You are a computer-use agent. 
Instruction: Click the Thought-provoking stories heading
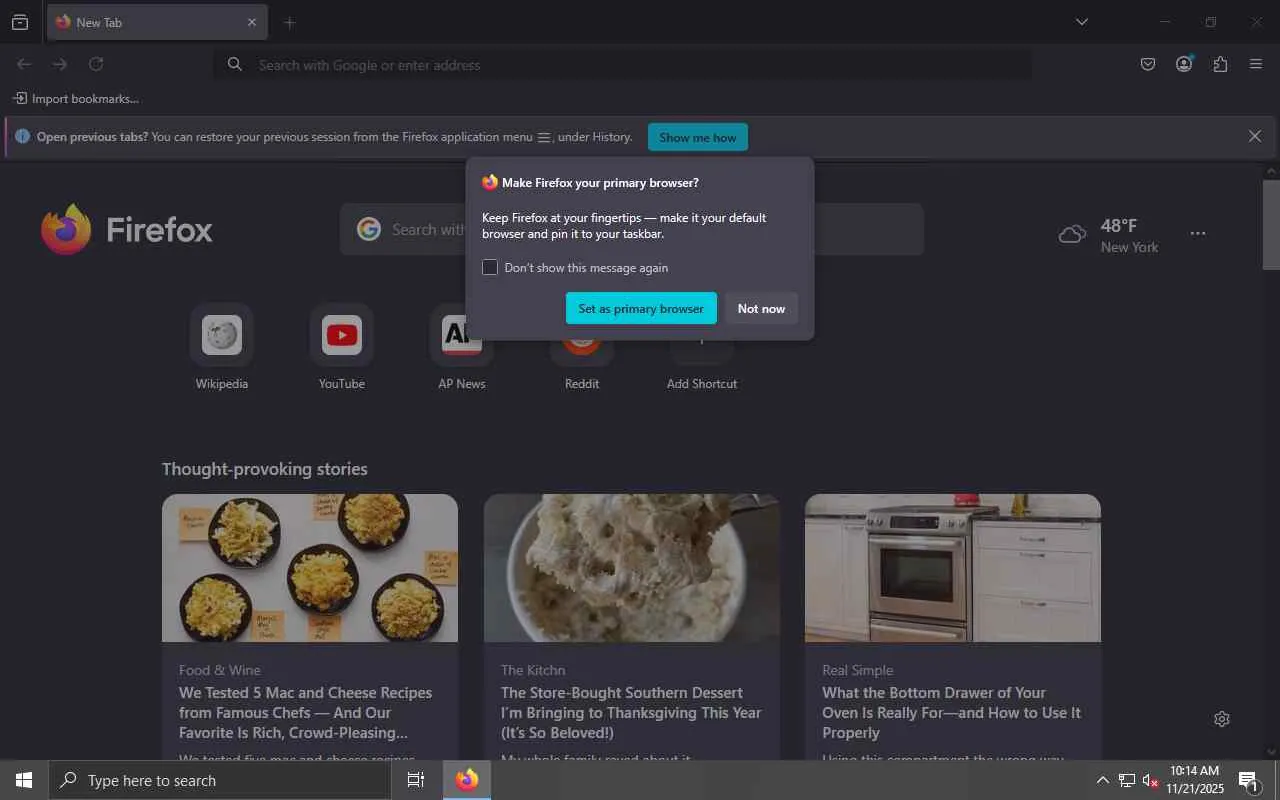(265, 469)
